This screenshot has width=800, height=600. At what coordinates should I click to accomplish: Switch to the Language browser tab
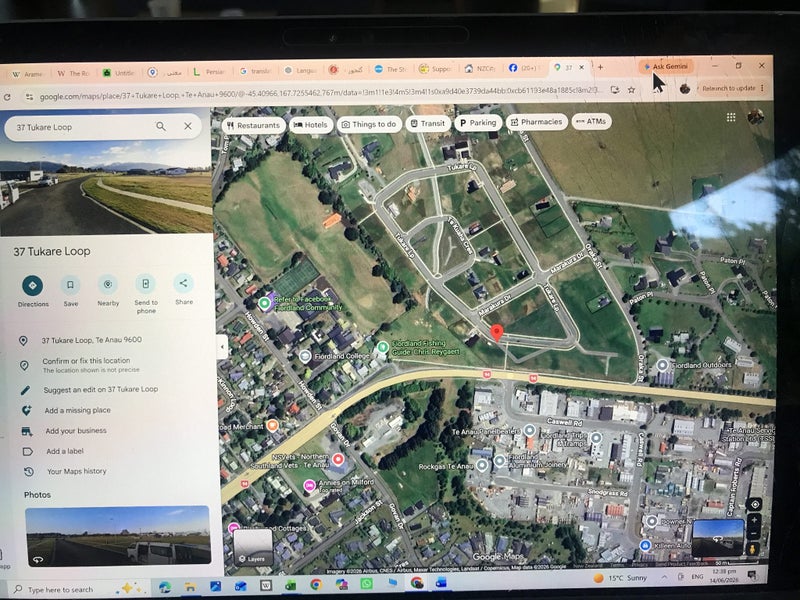(x=301, y=70)
